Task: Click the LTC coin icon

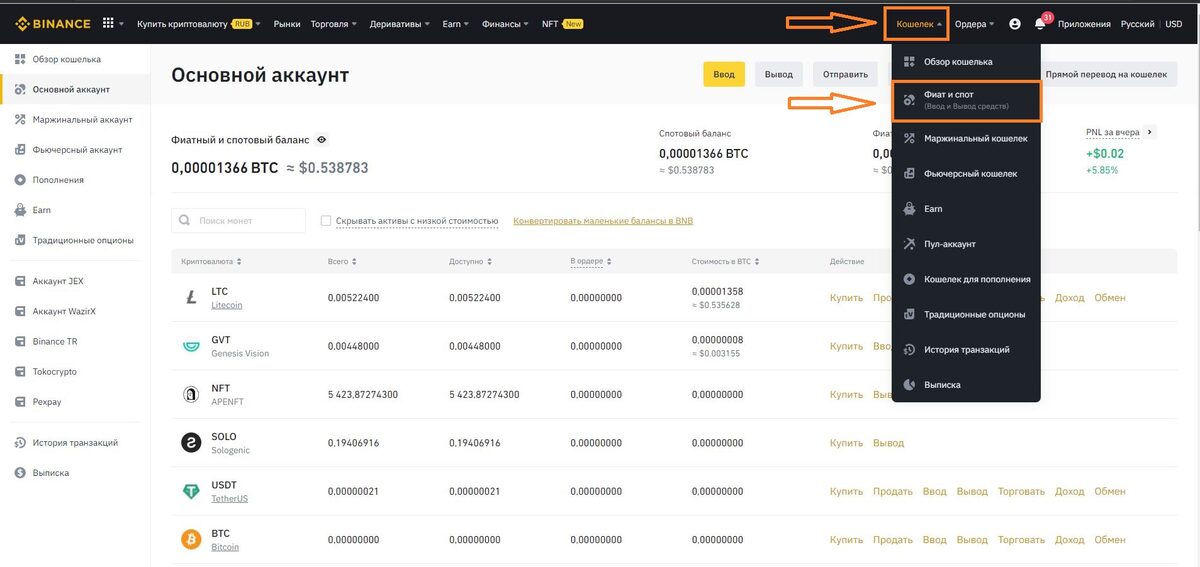Action: pyautogui.click(x=191, y=297)
